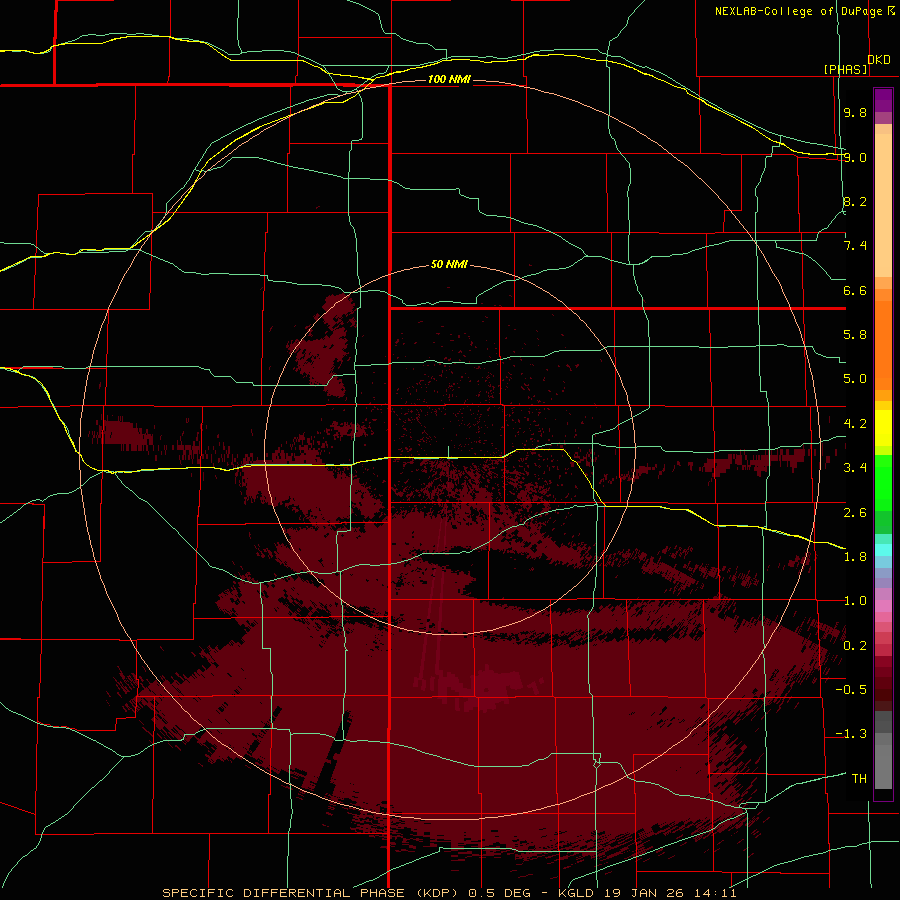Click the (KDP) abbreviation in caption
900x900 pixels.
(x=436, y=893)
